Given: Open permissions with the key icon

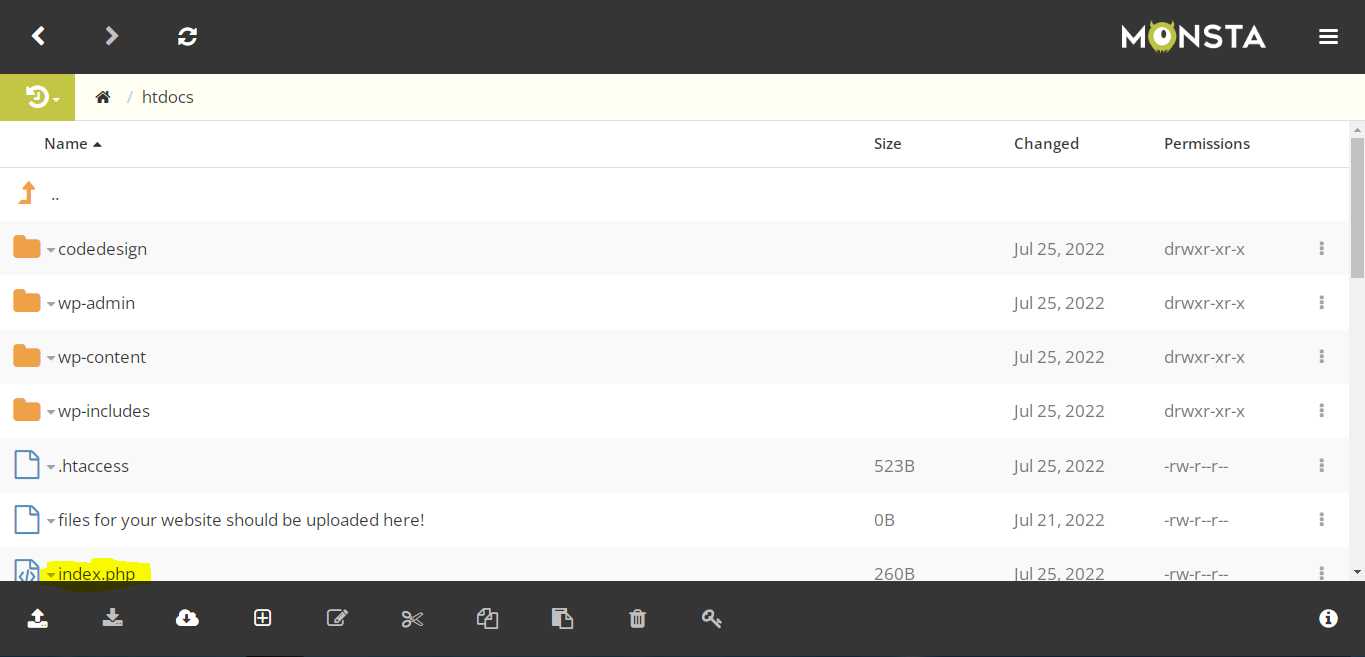Looking at the screenshot, I should [712, 619].
